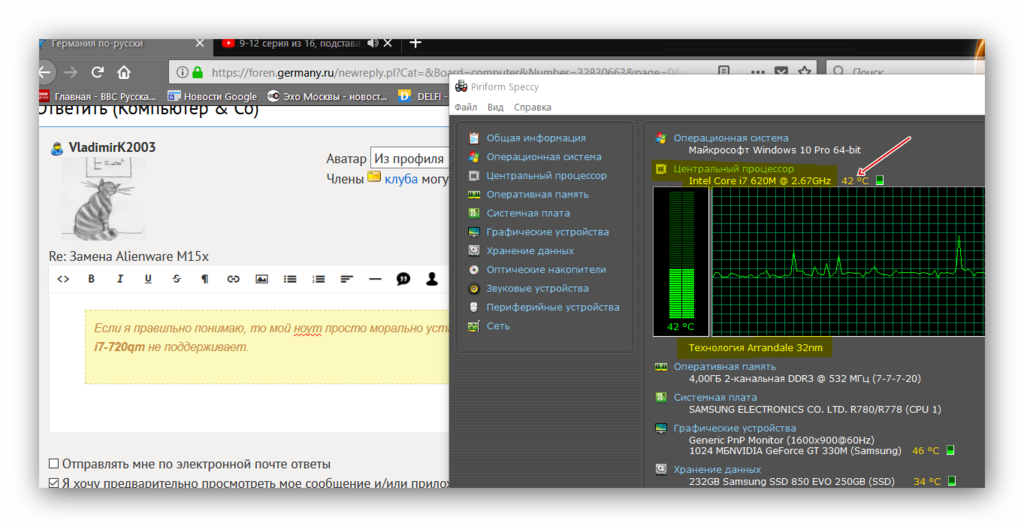Open the text alignment option in the editor
This screenshot has width=1024, height=527.
[347, 279]
